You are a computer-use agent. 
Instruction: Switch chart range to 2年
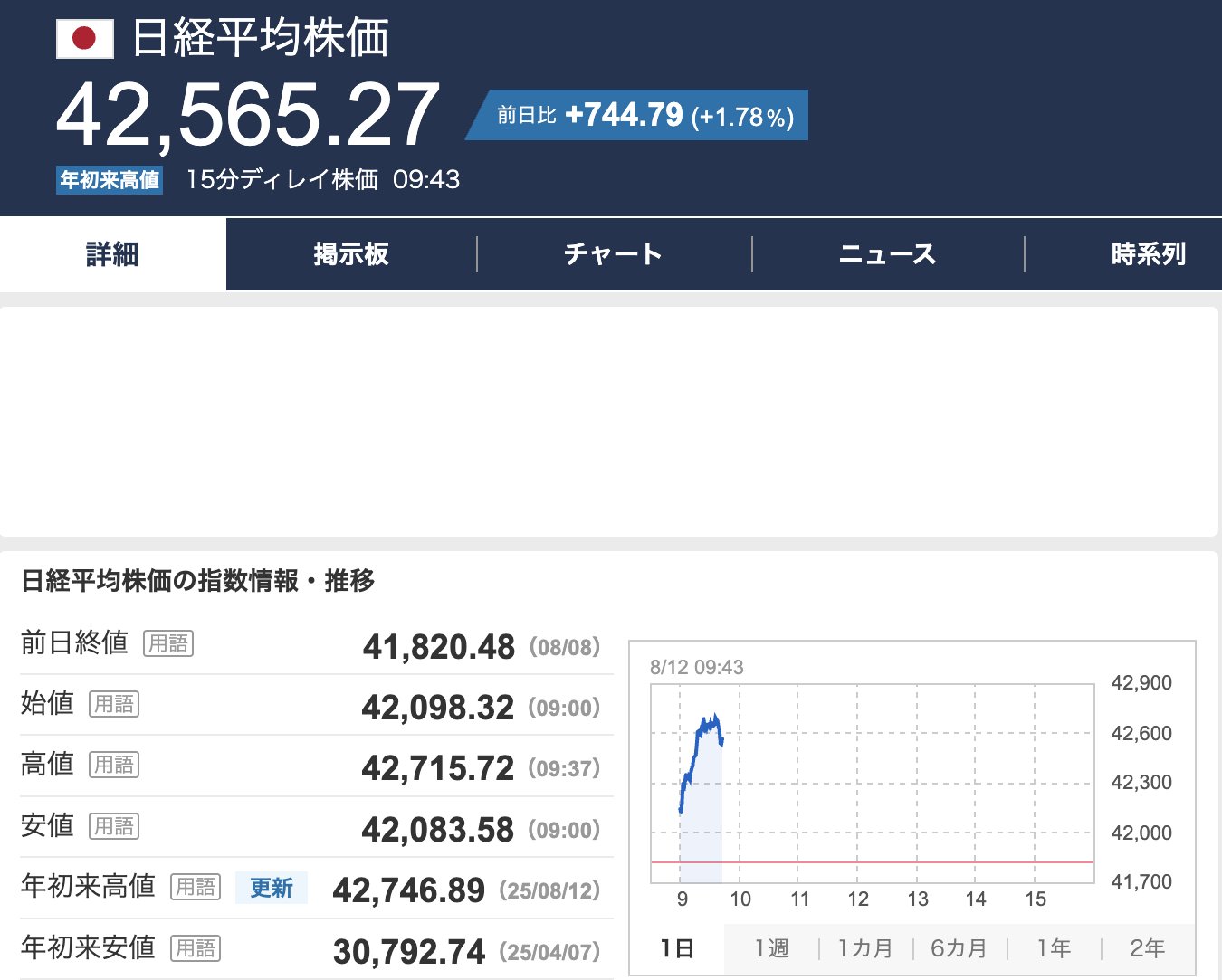click(x=1148, y=948)
